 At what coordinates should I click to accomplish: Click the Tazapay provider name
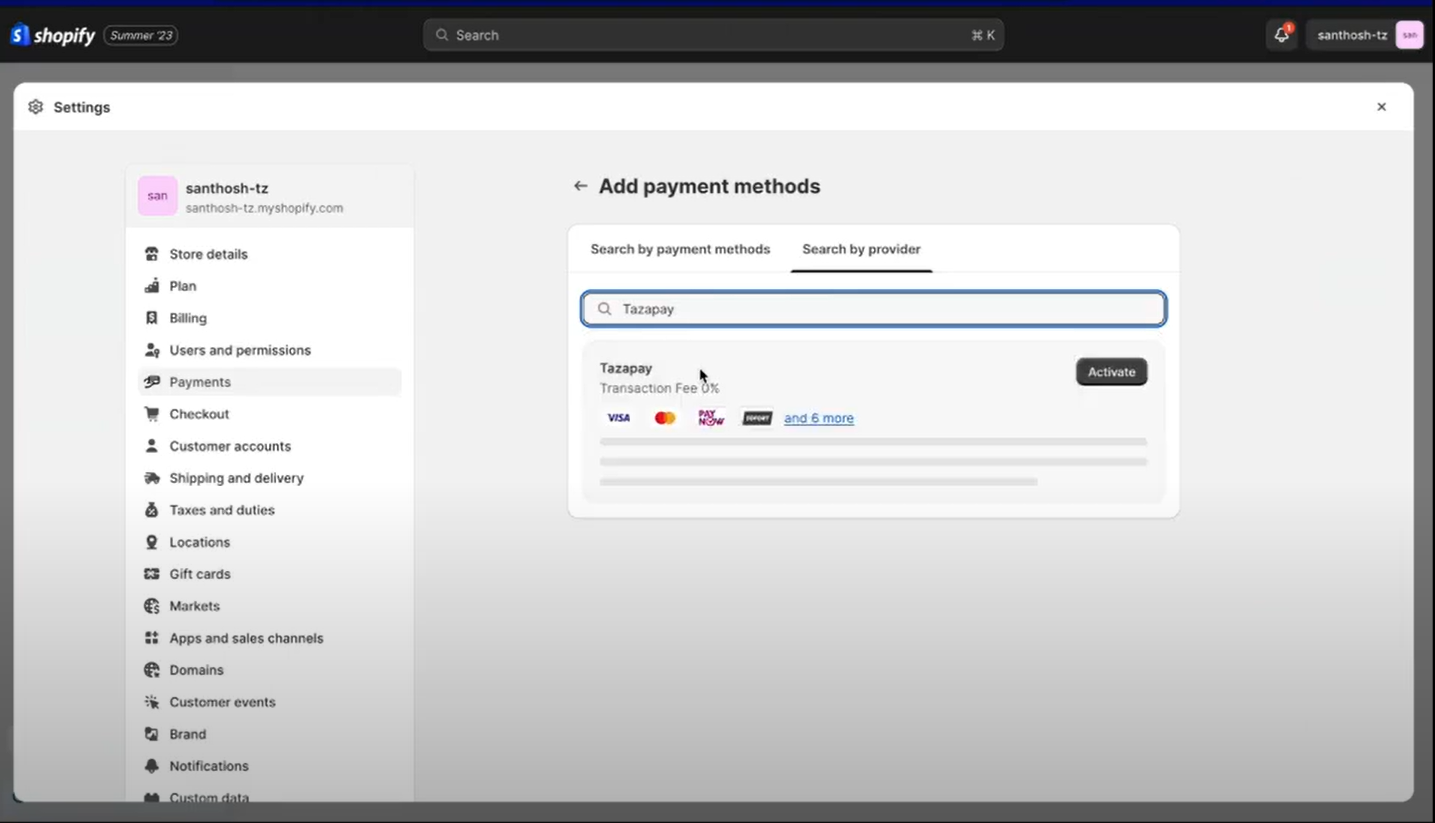click(x=626, y=368)
